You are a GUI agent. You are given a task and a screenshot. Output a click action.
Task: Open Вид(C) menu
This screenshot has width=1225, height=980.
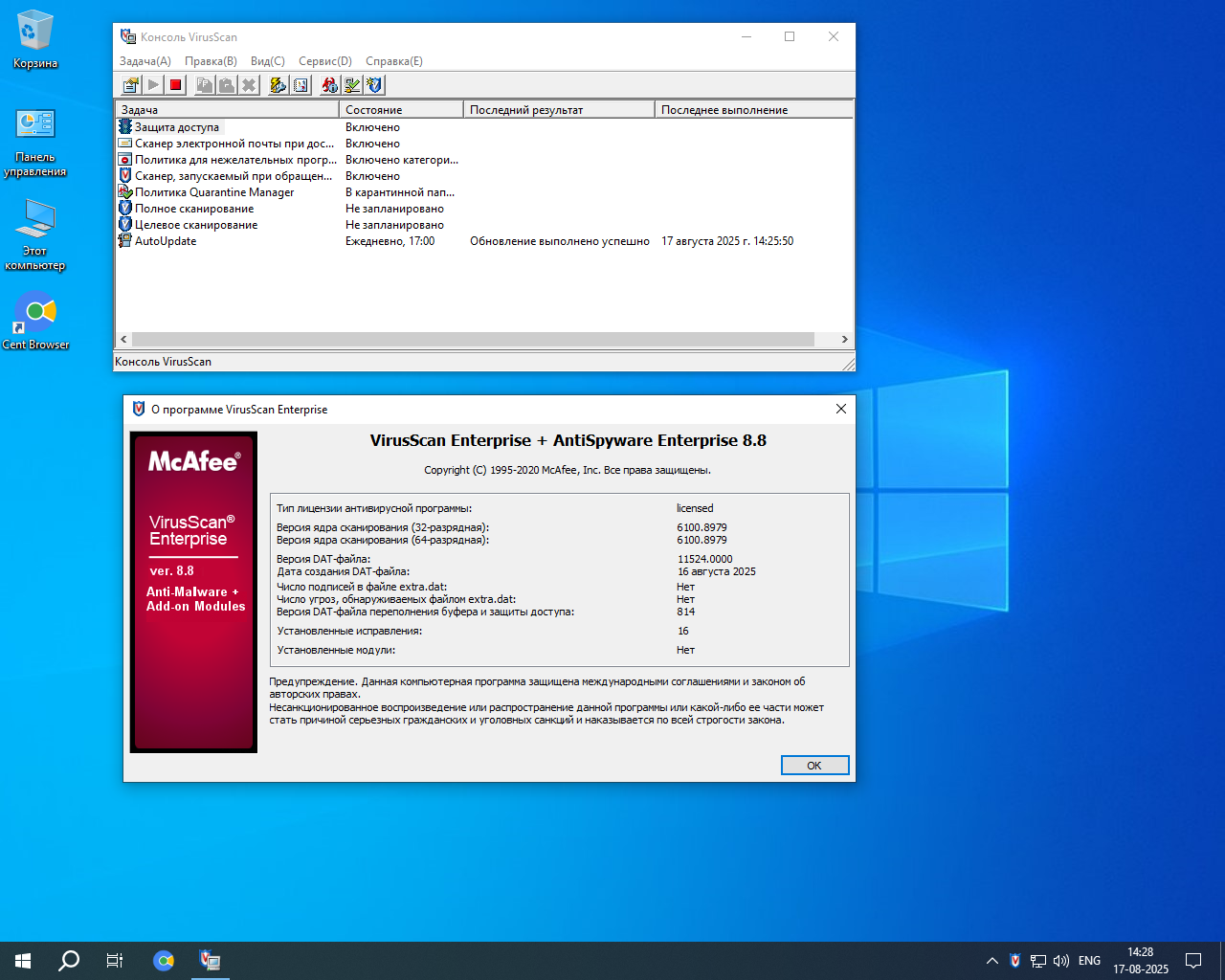coord(268,60)
